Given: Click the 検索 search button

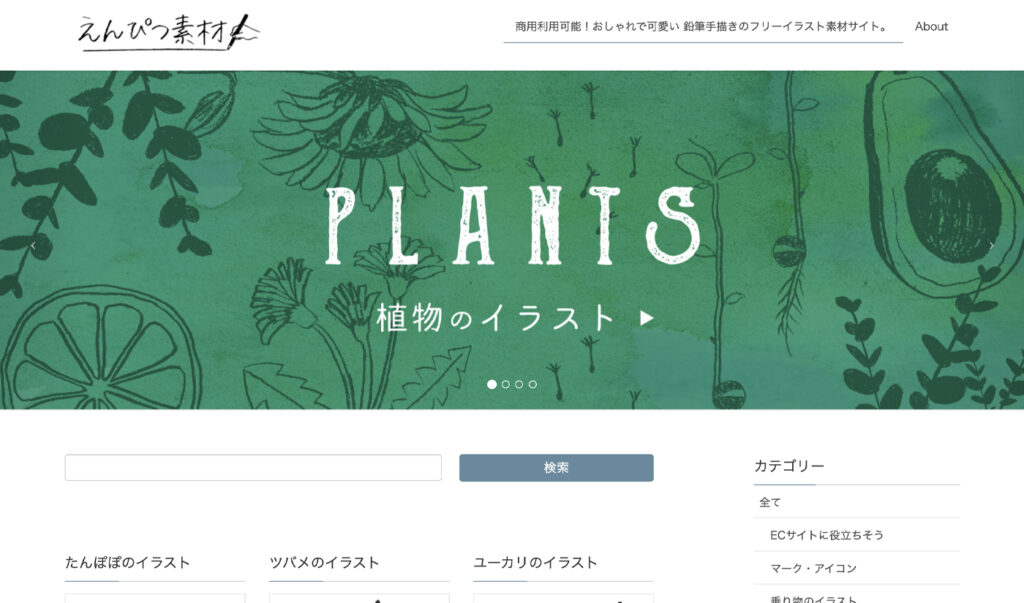Looking at the screenshot, I should (556, 468).
